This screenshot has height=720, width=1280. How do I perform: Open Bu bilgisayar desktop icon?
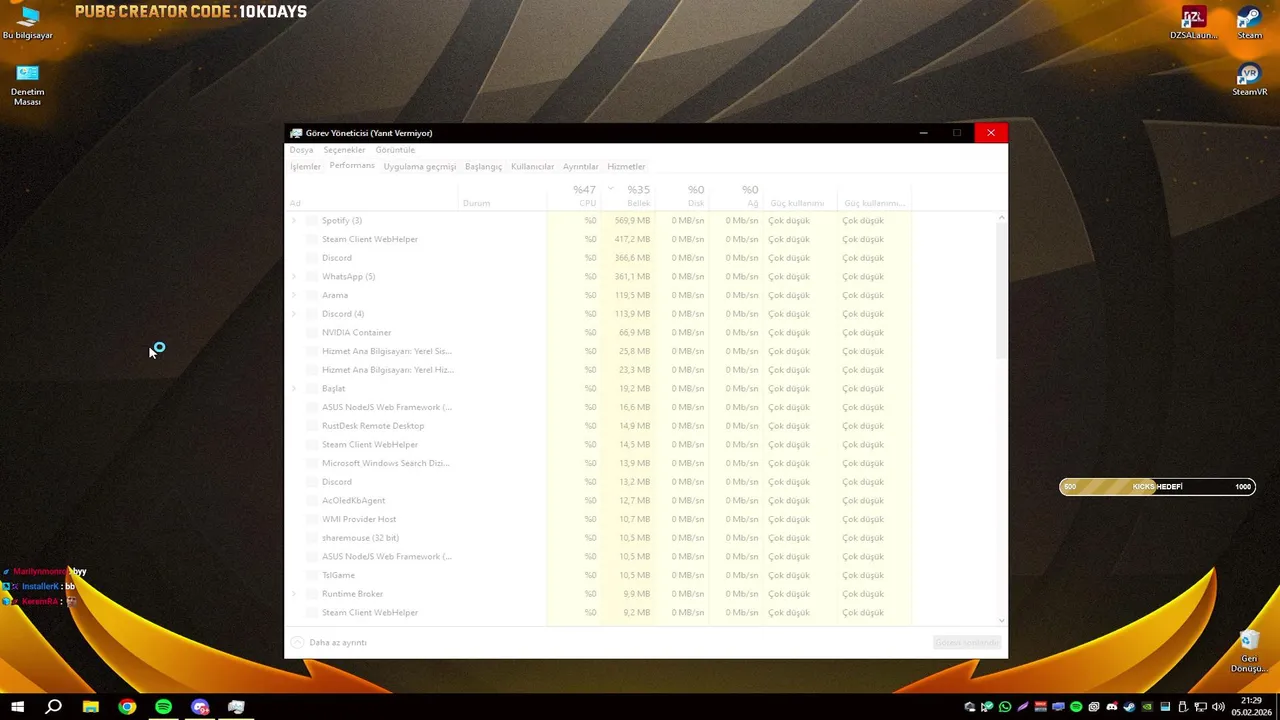tap(28, 24)
